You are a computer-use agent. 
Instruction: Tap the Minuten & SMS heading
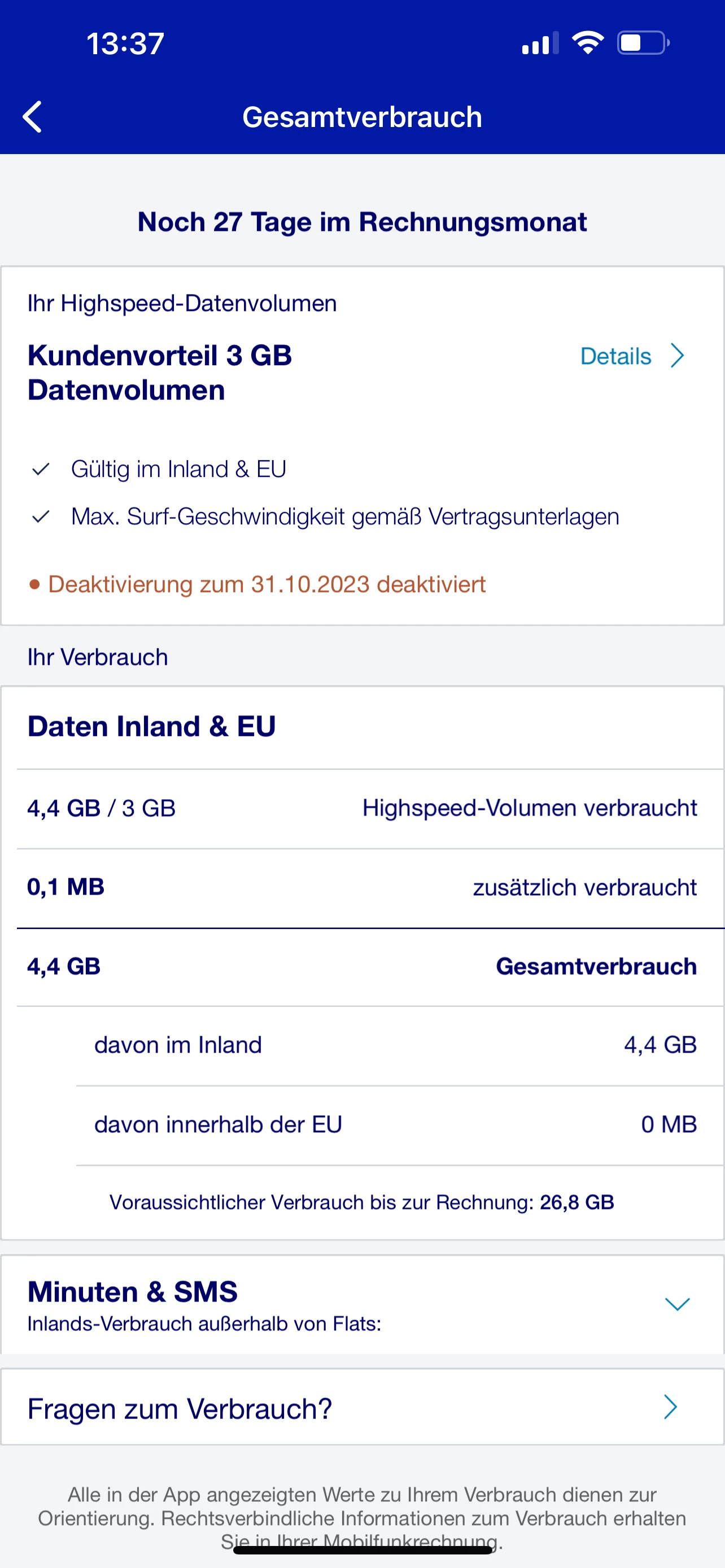coord(133,1291)
